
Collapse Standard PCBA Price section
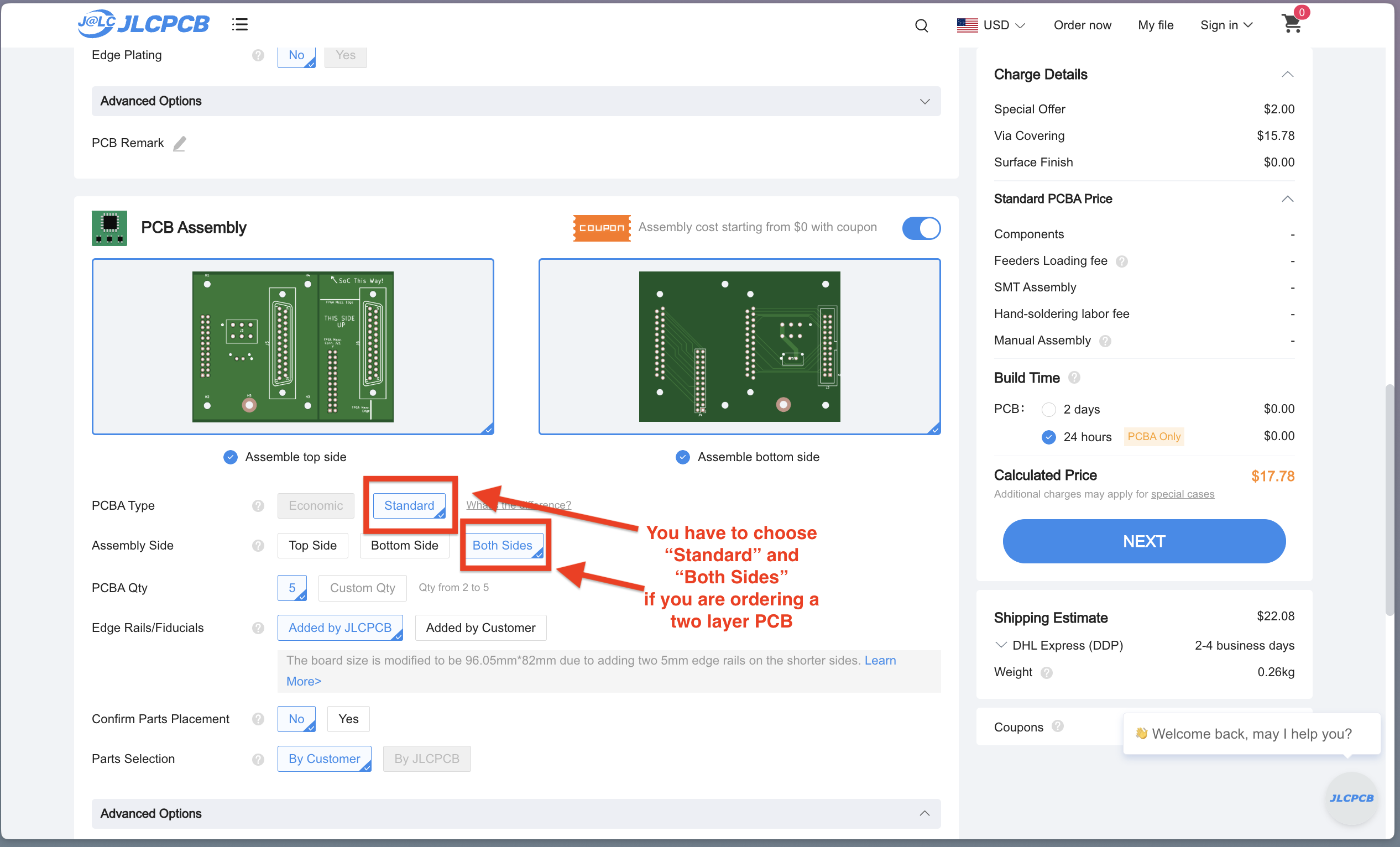(x=1287, y=199)
